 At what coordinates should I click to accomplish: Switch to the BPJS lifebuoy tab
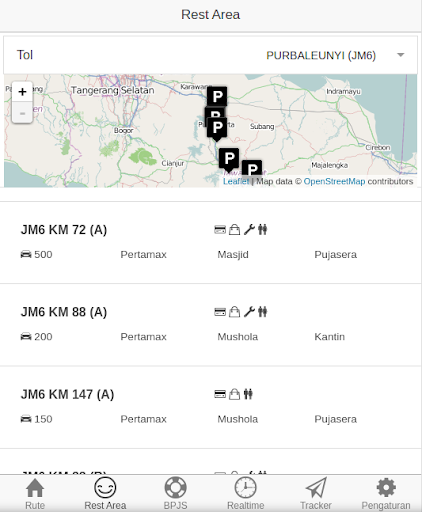(x=176, y=493)
